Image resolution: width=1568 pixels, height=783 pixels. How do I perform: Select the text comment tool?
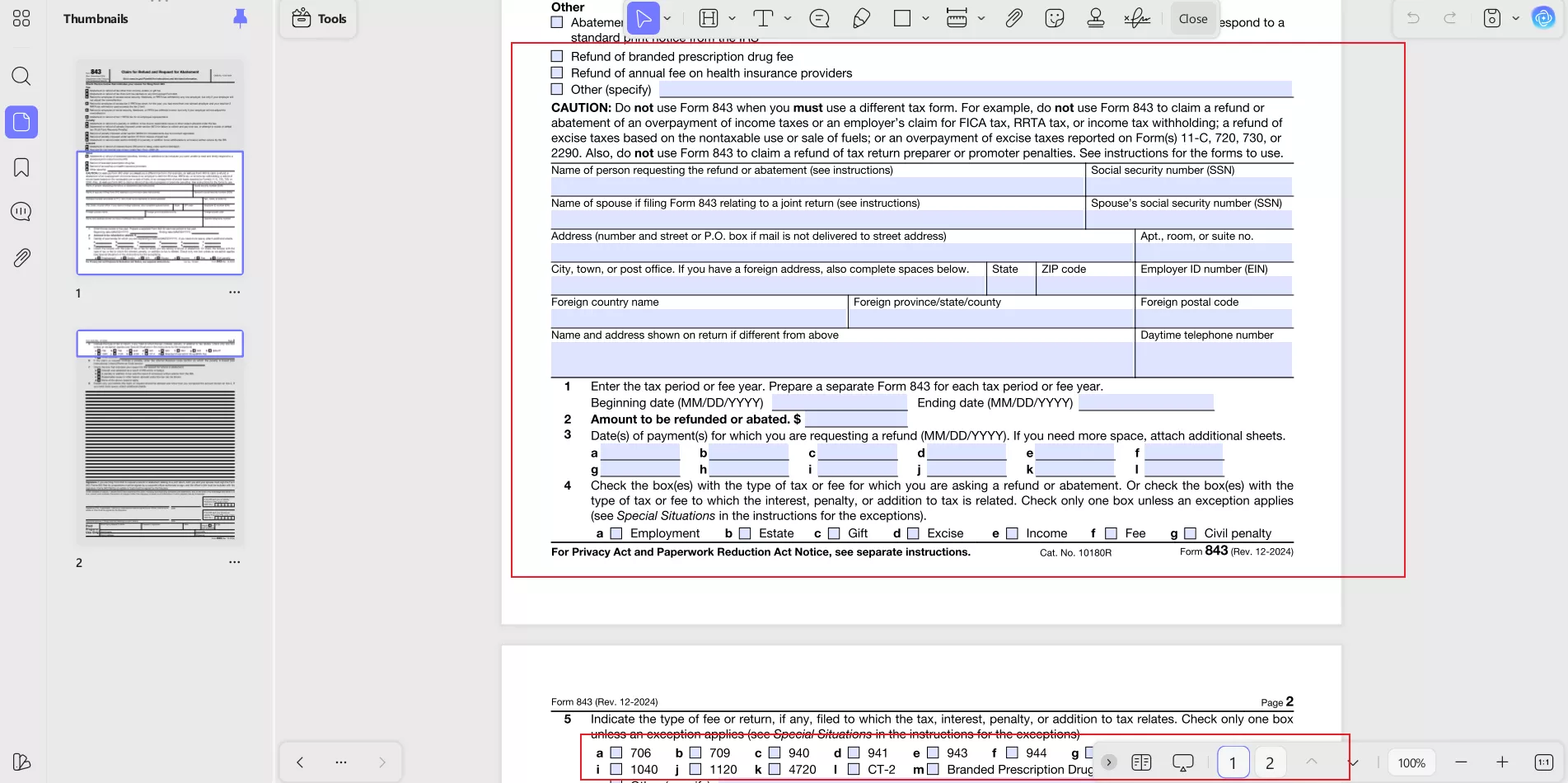point(763,18)
